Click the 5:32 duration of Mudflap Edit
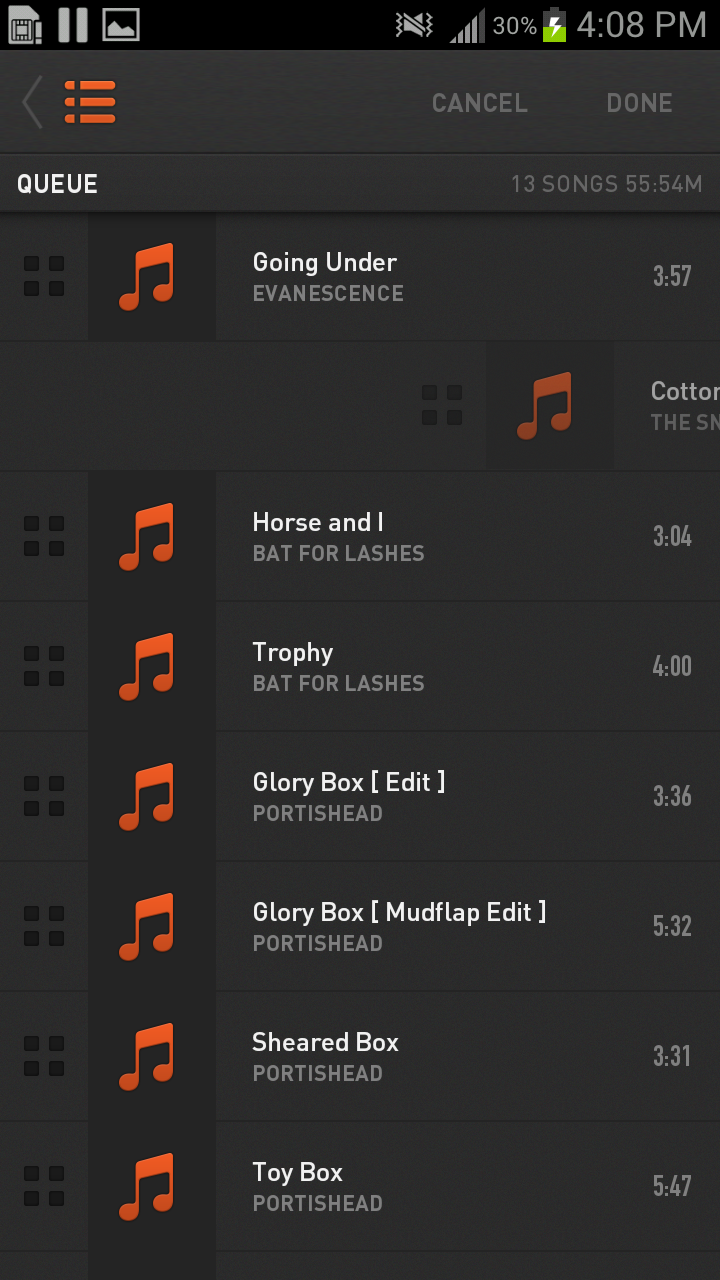This screenshot has width=720, height=1280. pos(672,926)
